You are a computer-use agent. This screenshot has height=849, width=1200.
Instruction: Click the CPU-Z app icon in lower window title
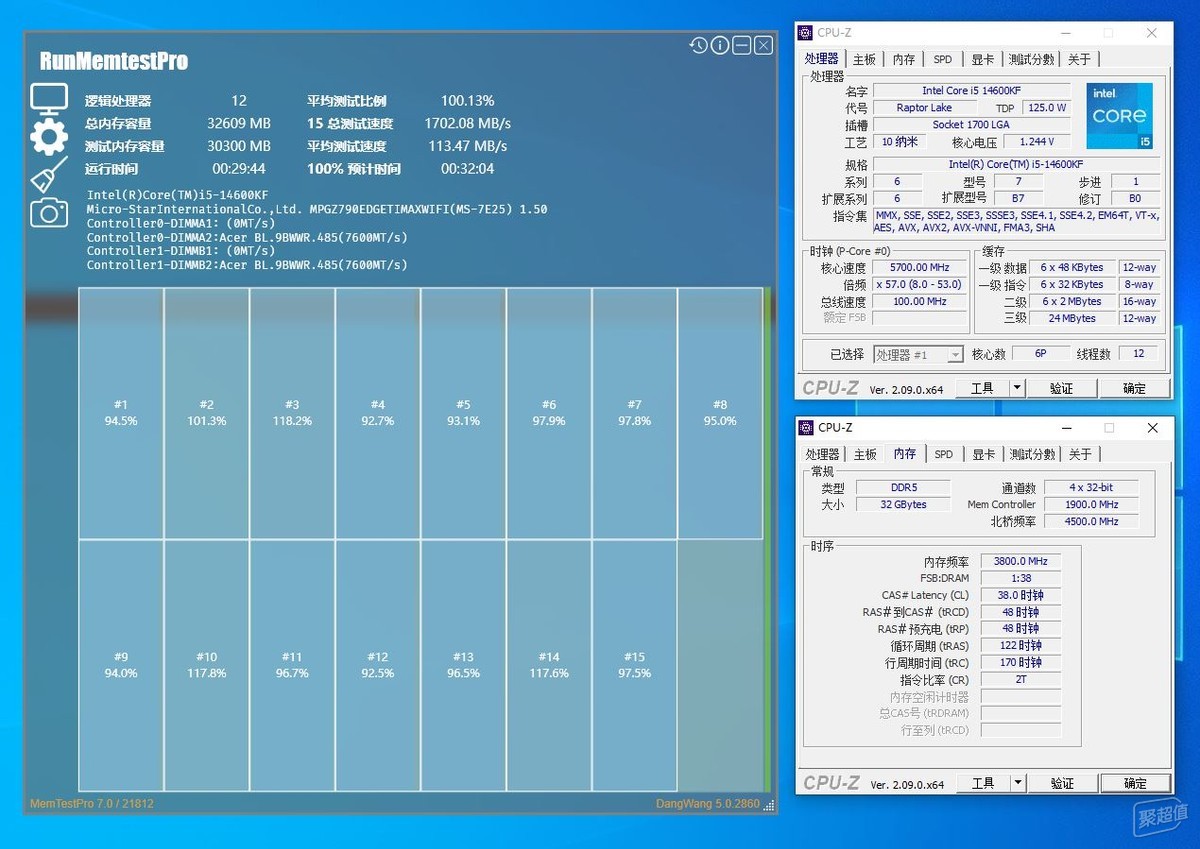[806, 428]
